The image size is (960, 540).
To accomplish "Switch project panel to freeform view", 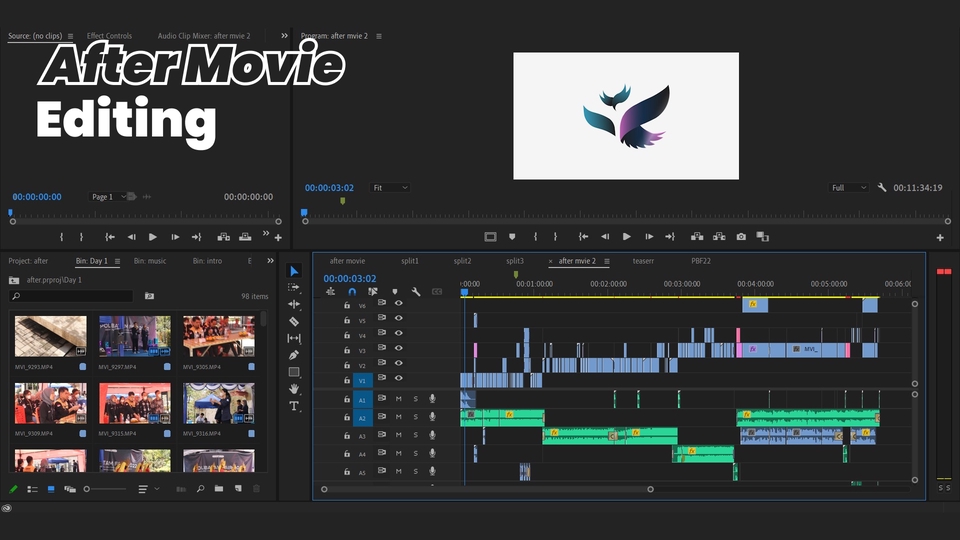I will pyautogui.click(x=70, y=489).
